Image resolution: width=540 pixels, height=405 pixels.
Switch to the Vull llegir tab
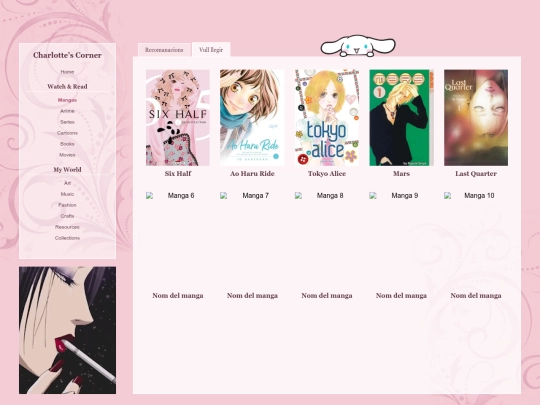211,50
